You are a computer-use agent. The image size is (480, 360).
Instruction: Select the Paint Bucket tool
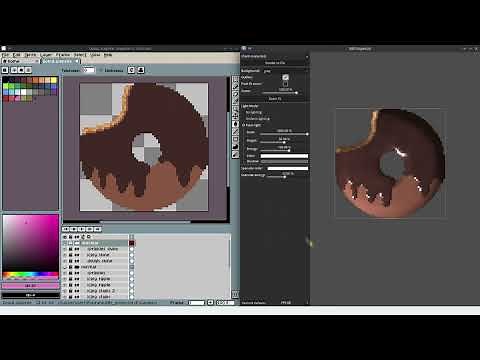tap(235, 124)
